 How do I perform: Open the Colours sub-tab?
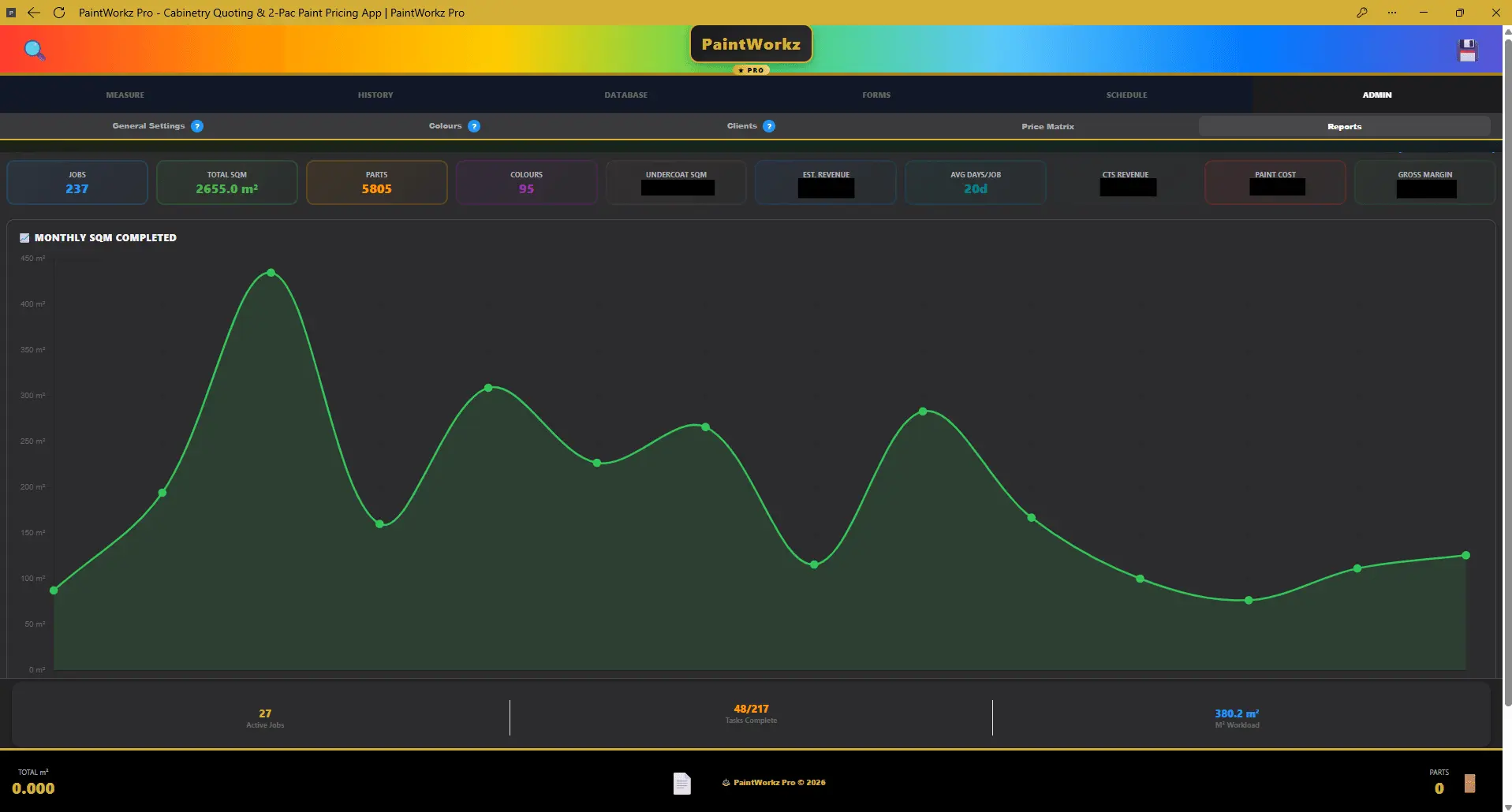[446, 126]
